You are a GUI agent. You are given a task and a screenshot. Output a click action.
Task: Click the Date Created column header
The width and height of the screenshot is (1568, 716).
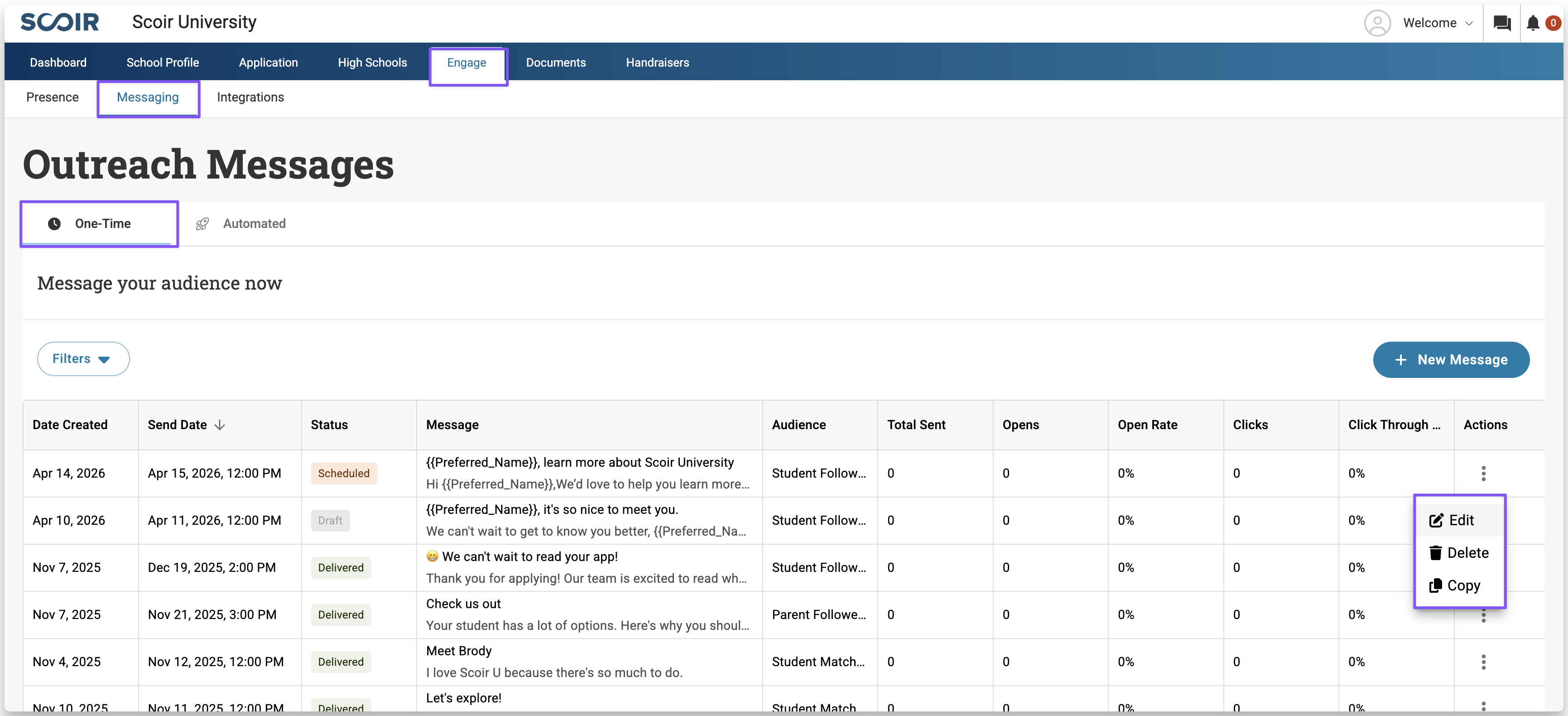pyautogui.click(x=70, y=425)
